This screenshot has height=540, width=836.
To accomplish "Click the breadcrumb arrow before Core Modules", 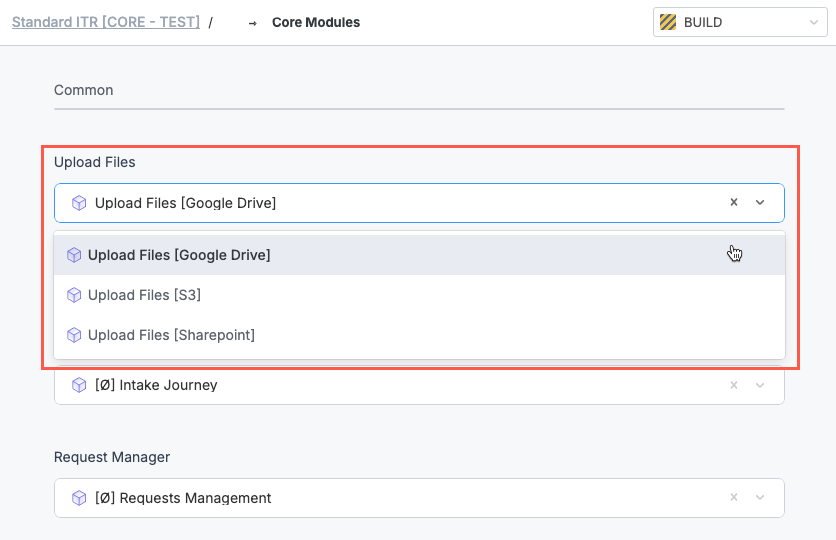I will click(x=253, y=23).
